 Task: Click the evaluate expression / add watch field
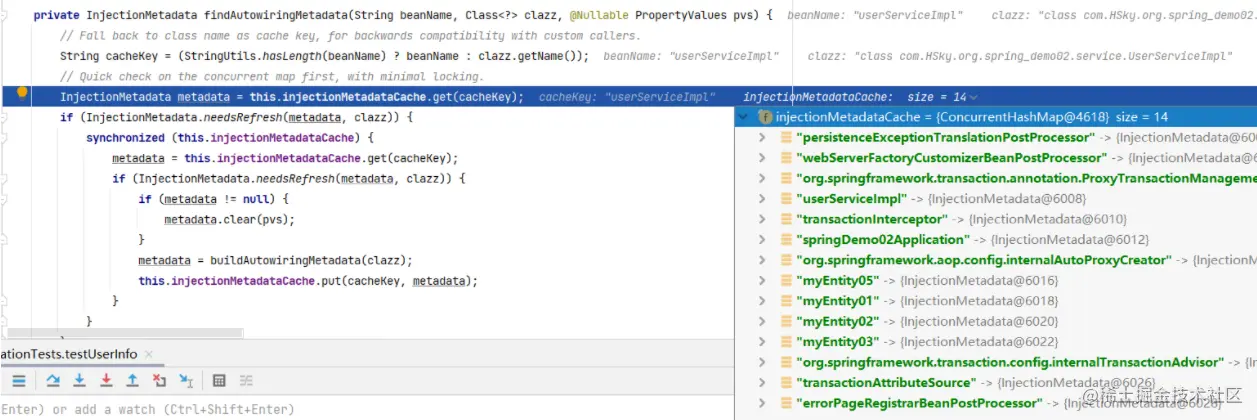pyautogui.click(x=366, y=409)
